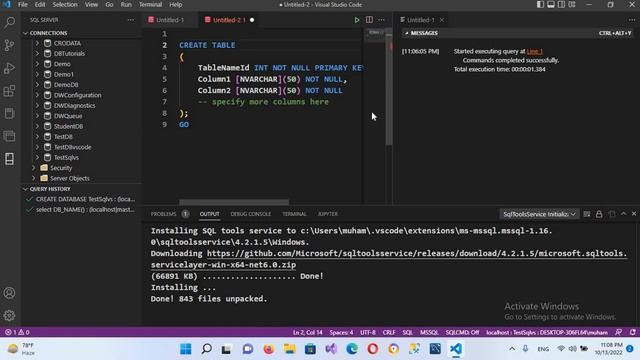Close the bottom panel
The width and height of the screenshot is (640, 360).
click(x=634, y=214)
